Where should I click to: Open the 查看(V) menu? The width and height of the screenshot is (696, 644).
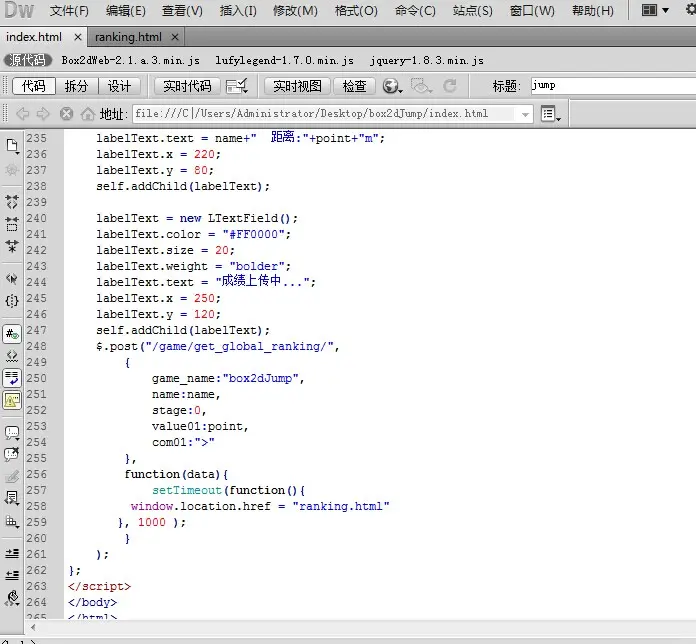tap(182, 10)
